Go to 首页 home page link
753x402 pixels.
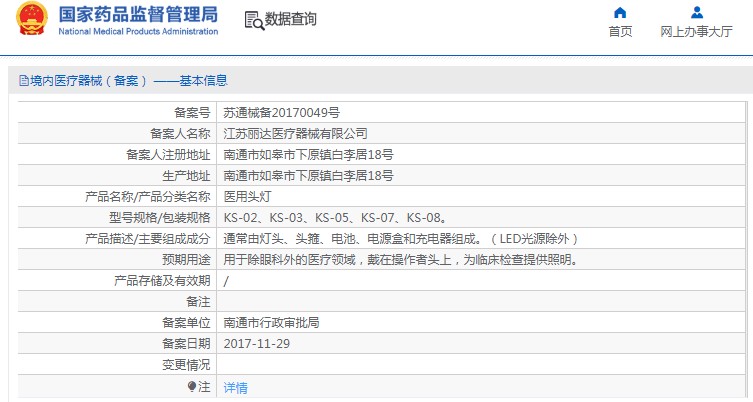(x=620, y=32)
